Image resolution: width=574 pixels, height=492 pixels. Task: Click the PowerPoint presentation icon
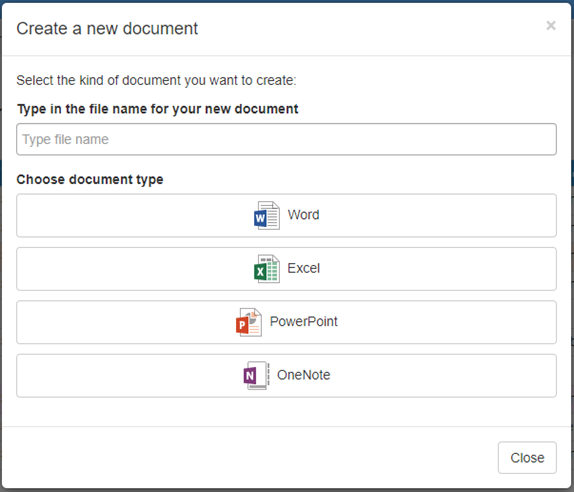(x=249, y=322)
